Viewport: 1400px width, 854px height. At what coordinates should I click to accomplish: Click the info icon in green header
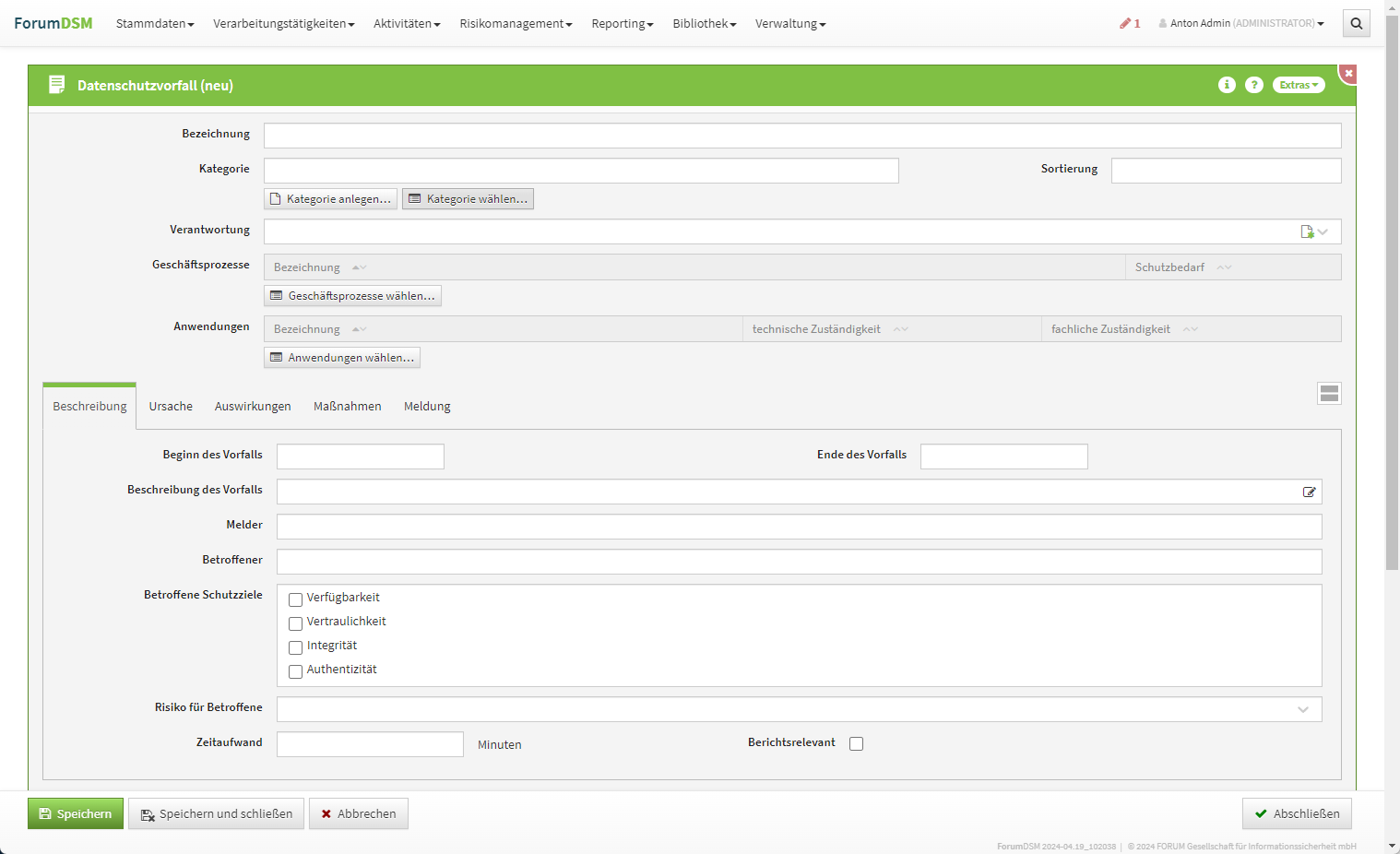pyautogui.click(x=1227, y=85)
